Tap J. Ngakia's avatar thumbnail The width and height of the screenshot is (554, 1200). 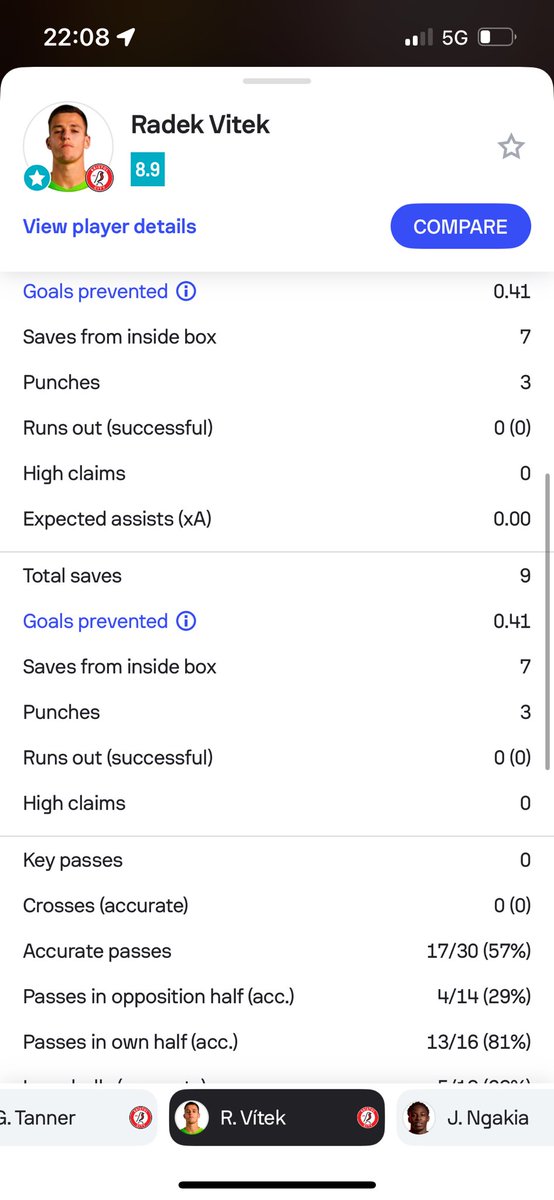point(420,1118)
